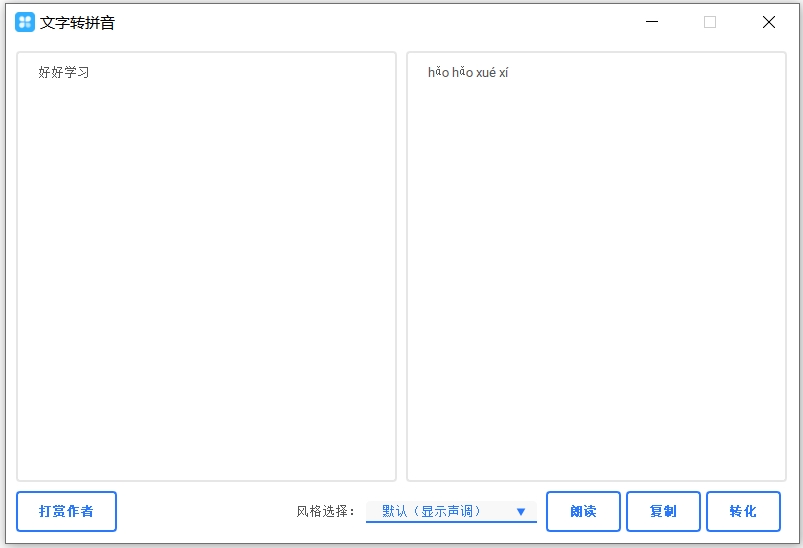
Task: Click the word xué in the output
Action: click(487, 73)
